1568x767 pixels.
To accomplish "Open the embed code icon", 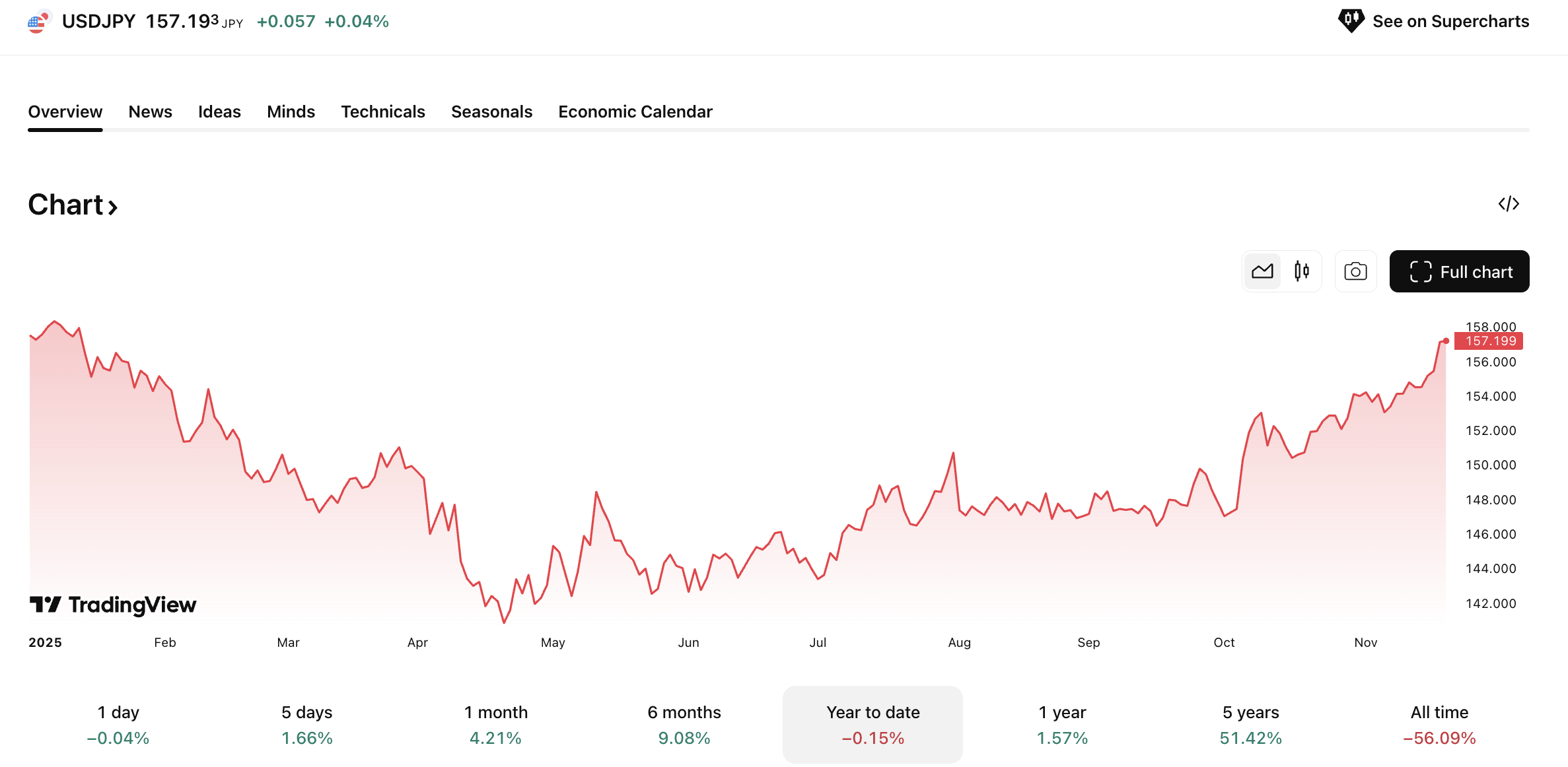I will 1509,204.
